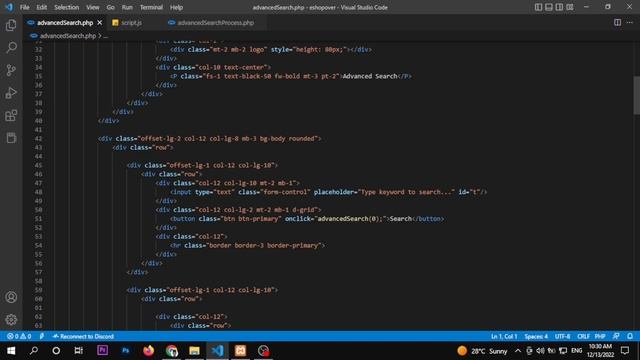The width and height of the screenshot is (640, 360).
Task: Open the Terminal menu
Action: (151, 7)
